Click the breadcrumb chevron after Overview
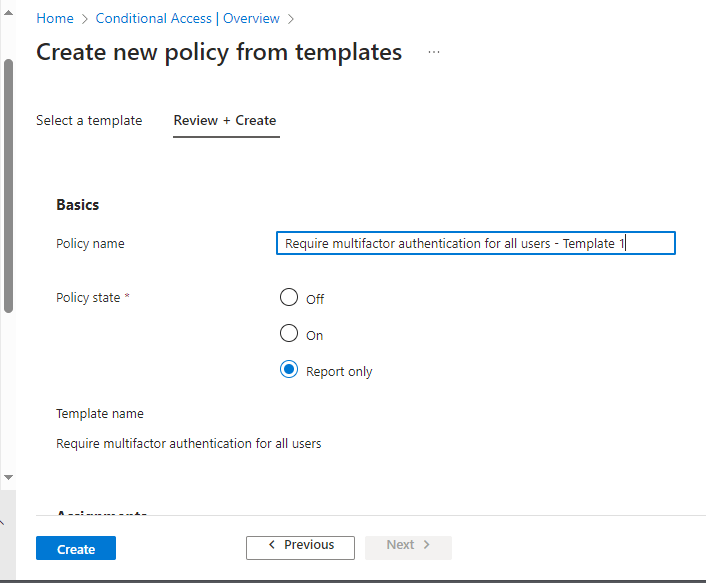 point(291,19)
